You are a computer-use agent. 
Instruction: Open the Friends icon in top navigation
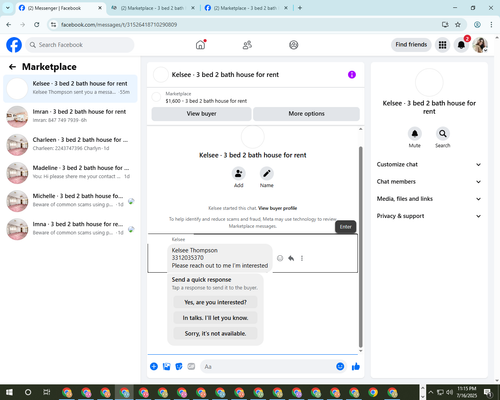[247, 45]
